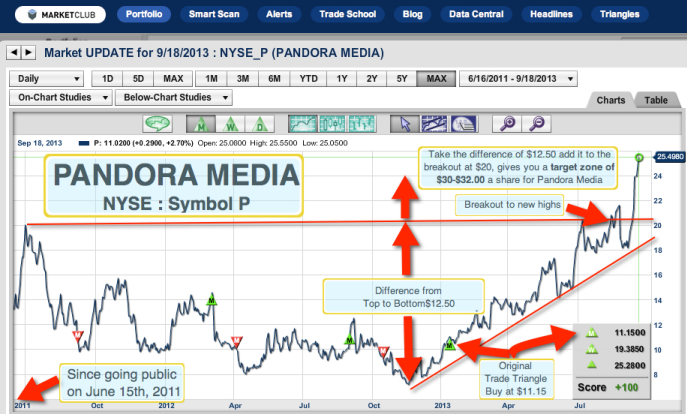Click red M triangle marker near October 2011
Viewport: 687px width, 414px height.
(78, 336)
